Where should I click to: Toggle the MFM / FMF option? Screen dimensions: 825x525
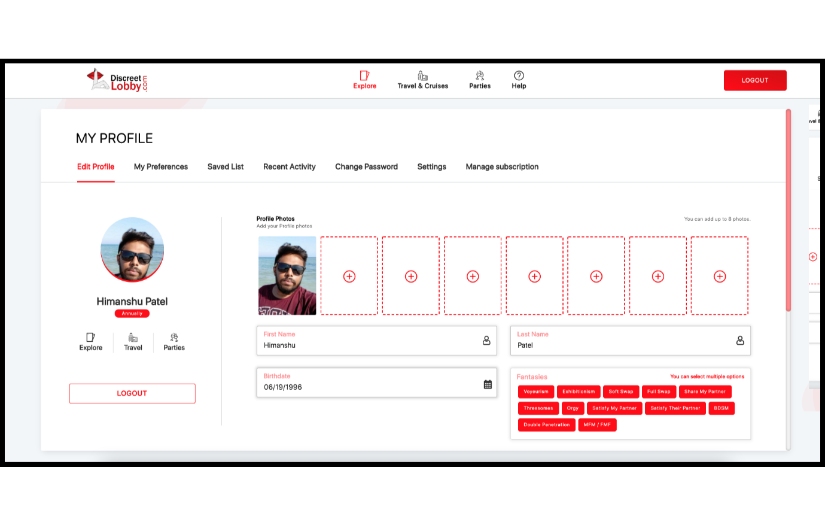[x=597, y=425]
